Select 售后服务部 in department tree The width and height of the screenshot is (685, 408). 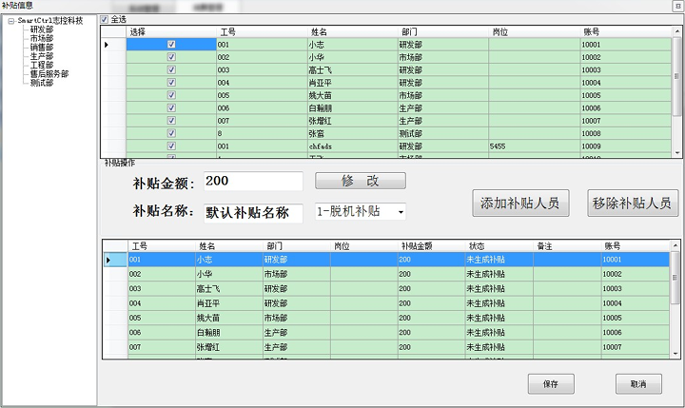(49, 74)
